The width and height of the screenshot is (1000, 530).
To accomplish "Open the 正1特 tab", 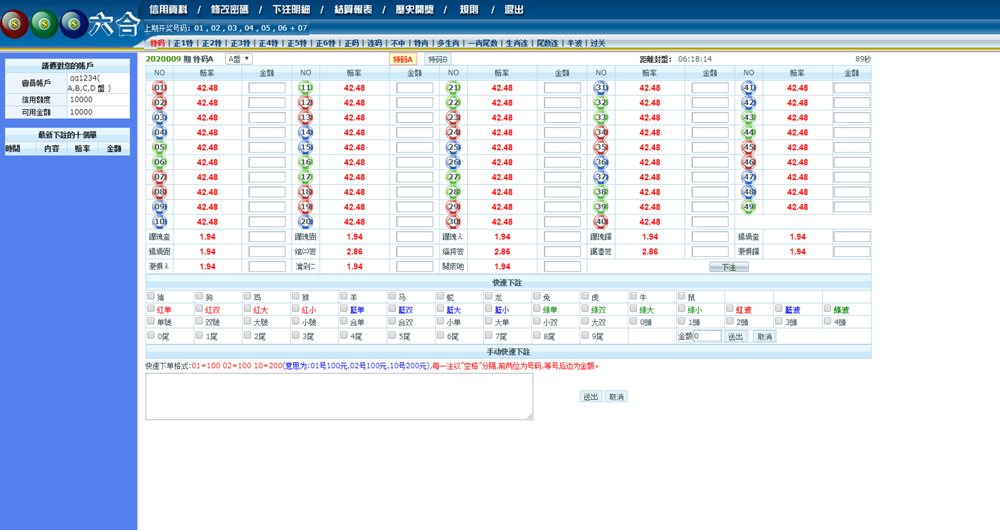I will pos(183,43).
